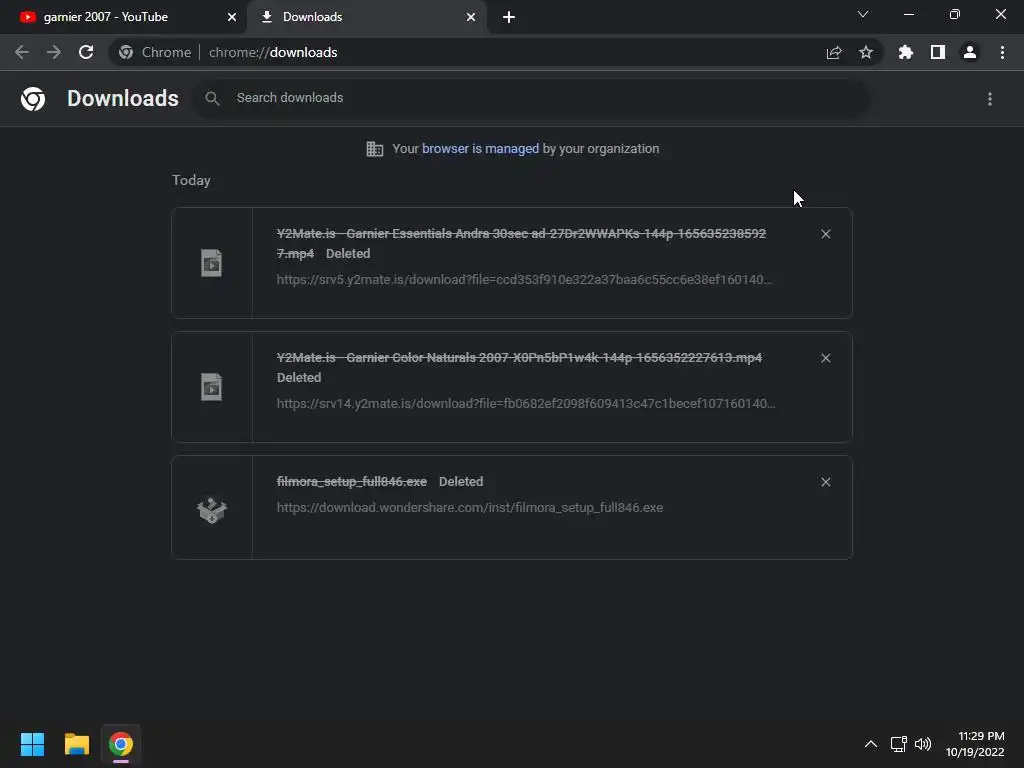Open the srv5.y2mate.is download URL

524,280
